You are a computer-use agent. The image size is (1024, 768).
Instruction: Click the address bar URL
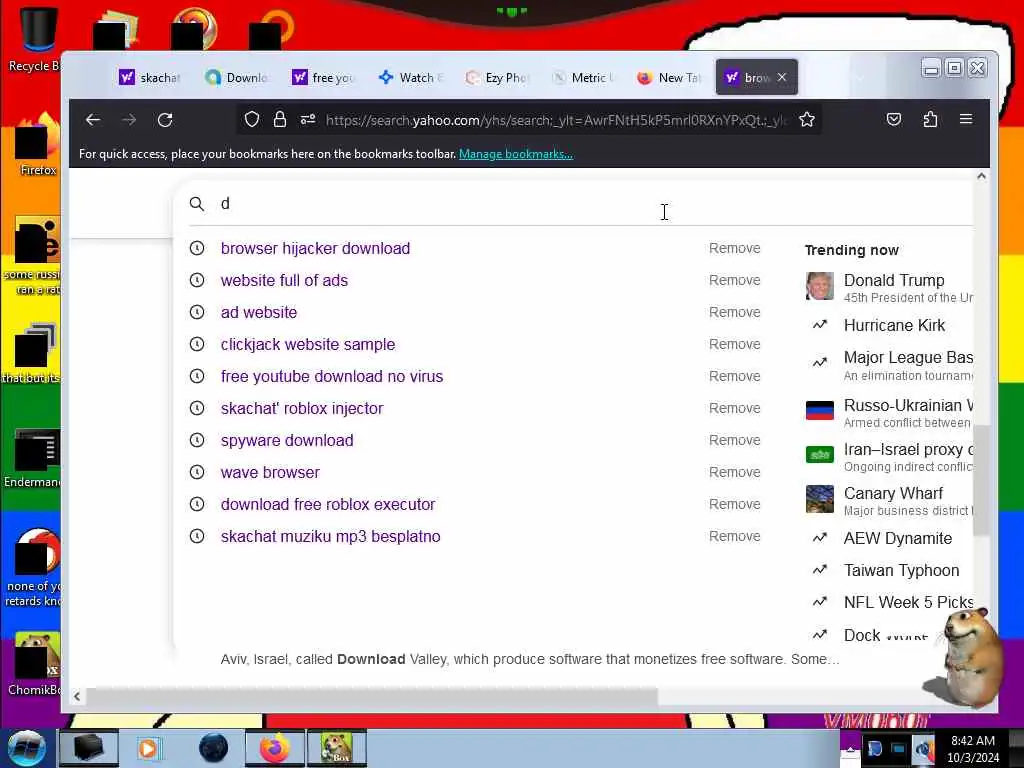(x=556, y=120)
